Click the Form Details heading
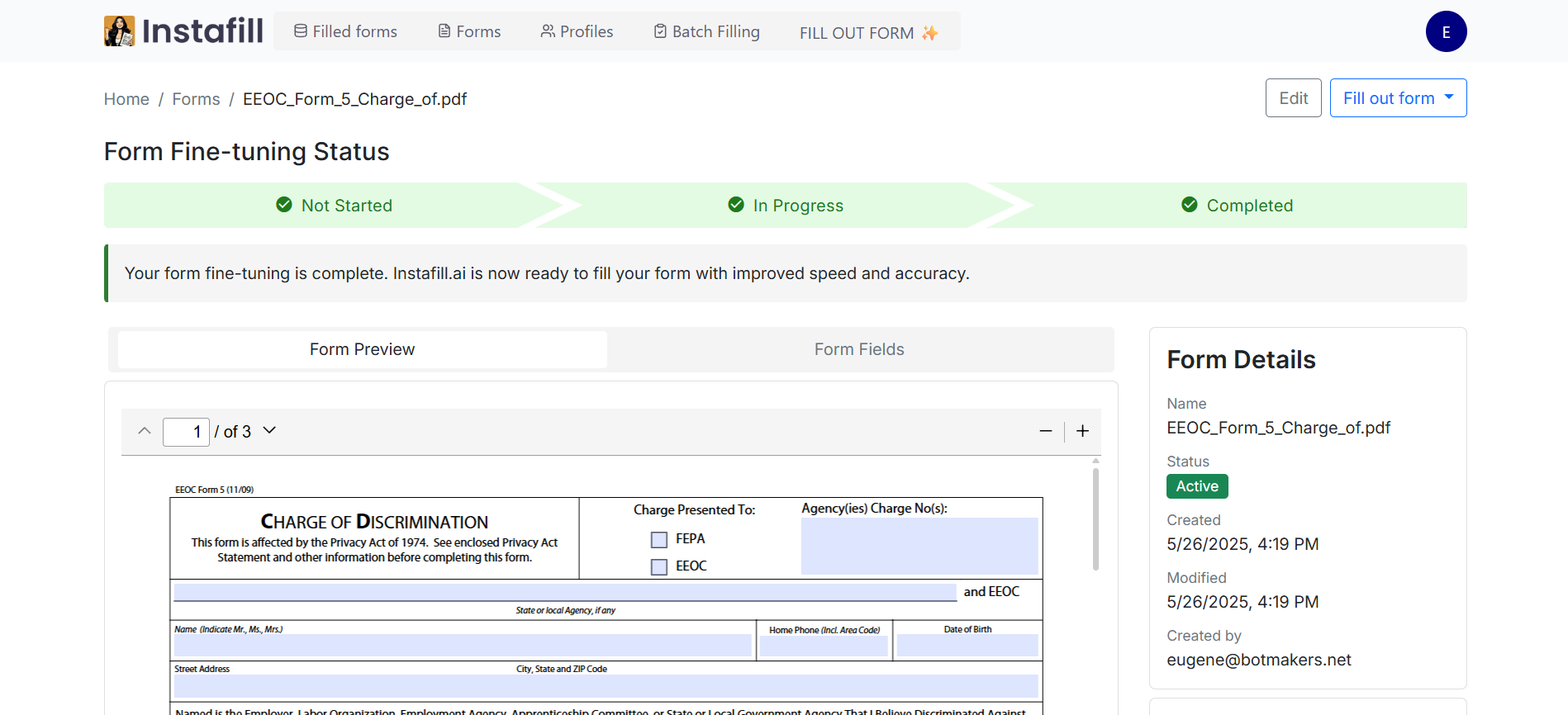This screenshot has width=1568, height=715. (1241, 360)
